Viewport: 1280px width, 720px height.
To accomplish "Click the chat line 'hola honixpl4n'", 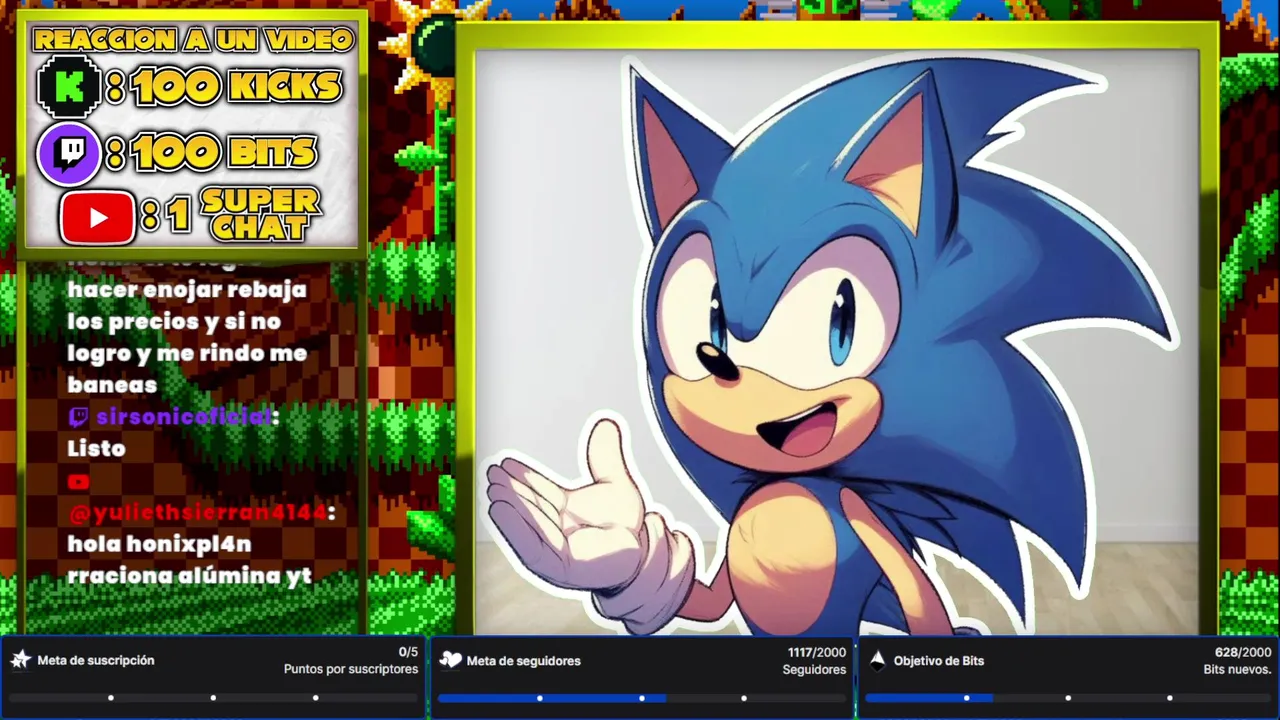I will tap(159, 545).
